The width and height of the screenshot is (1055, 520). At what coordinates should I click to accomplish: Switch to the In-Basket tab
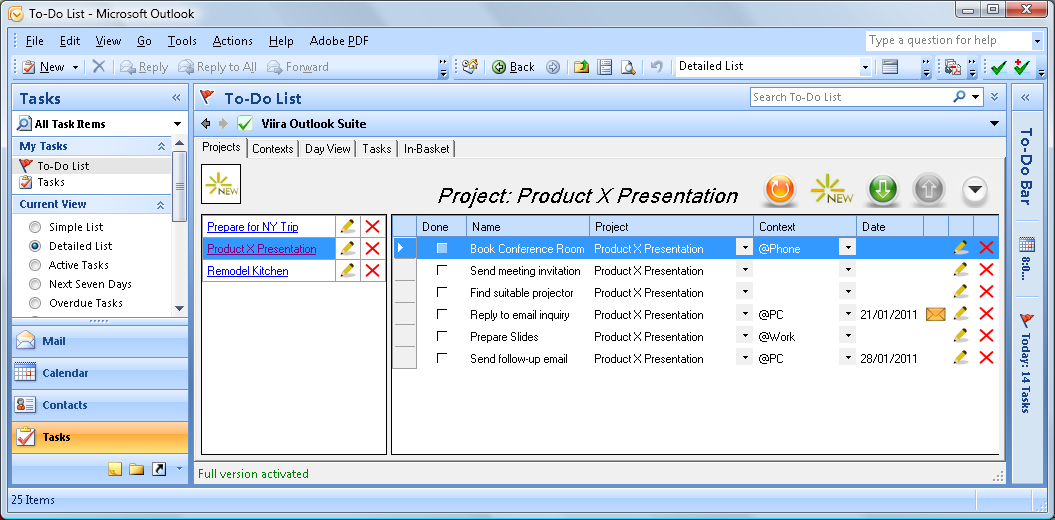[427, 149]
